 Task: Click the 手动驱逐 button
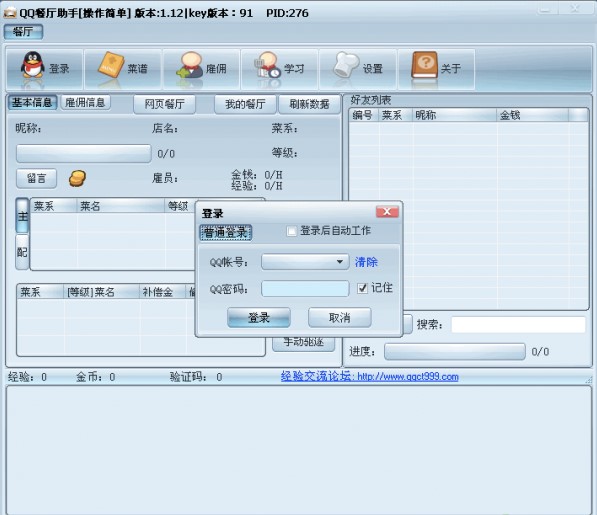point(303,343)
